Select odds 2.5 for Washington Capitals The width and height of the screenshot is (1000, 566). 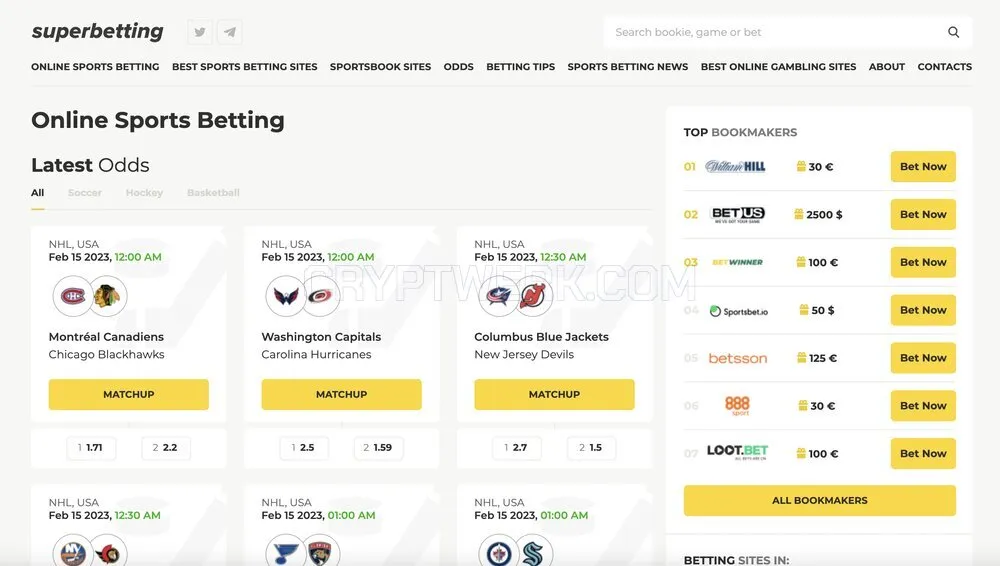[304, 448]
